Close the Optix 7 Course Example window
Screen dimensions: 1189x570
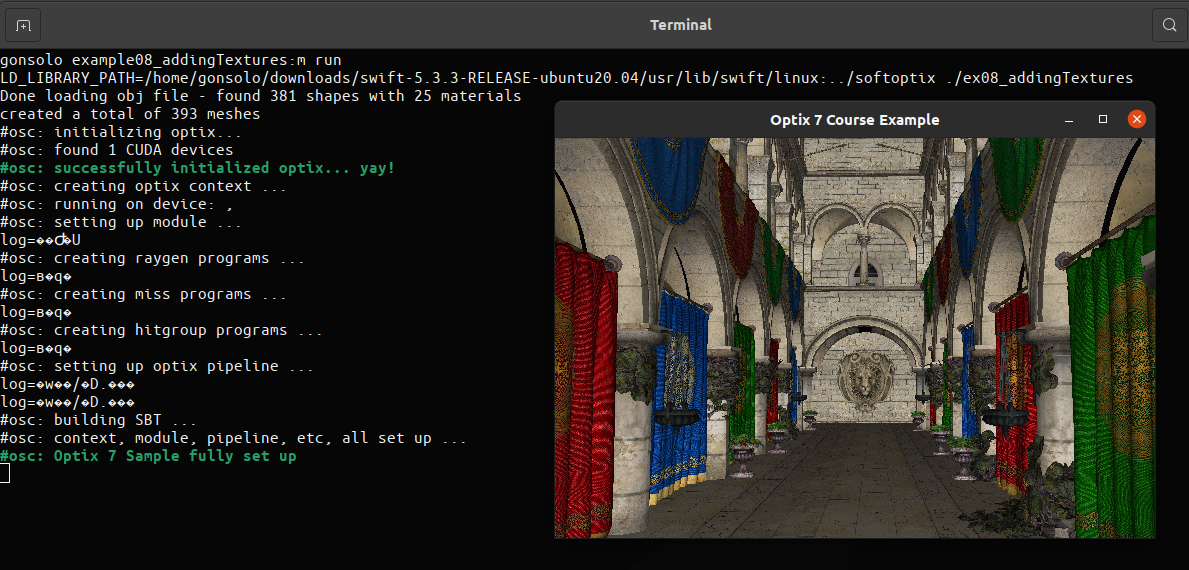click(x=1136, y=120)
